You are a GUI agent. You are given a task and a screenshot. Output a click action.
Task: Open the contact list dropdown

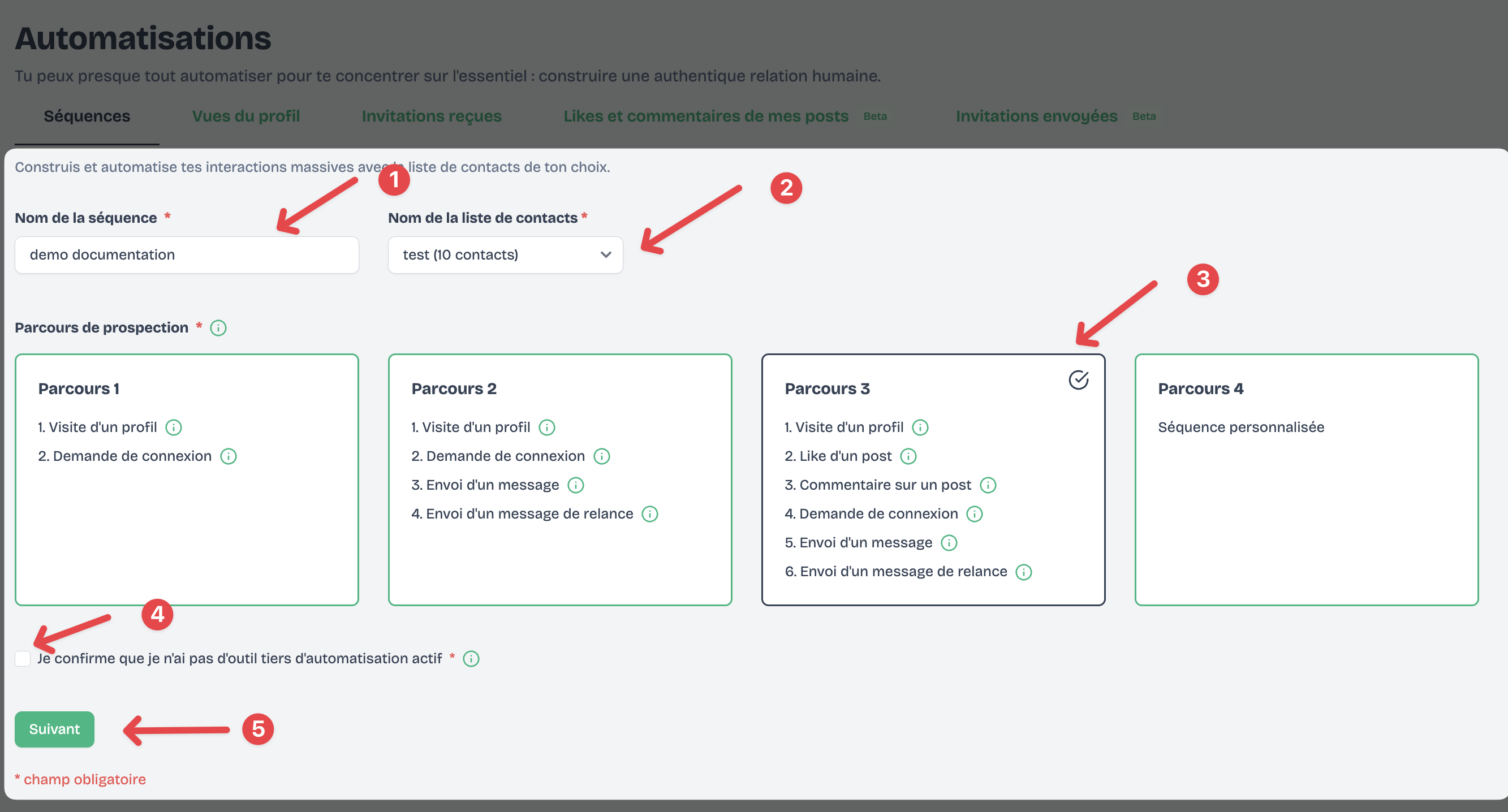[x=505, y=255]
